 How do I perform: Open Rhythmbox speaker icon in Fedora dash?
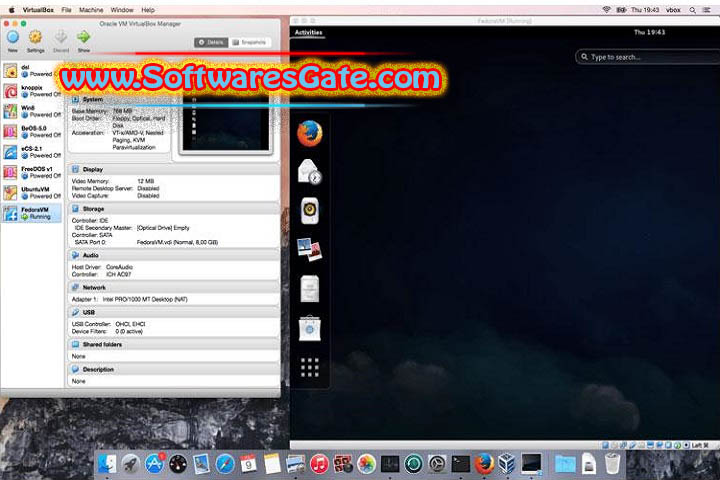(309, 211)
